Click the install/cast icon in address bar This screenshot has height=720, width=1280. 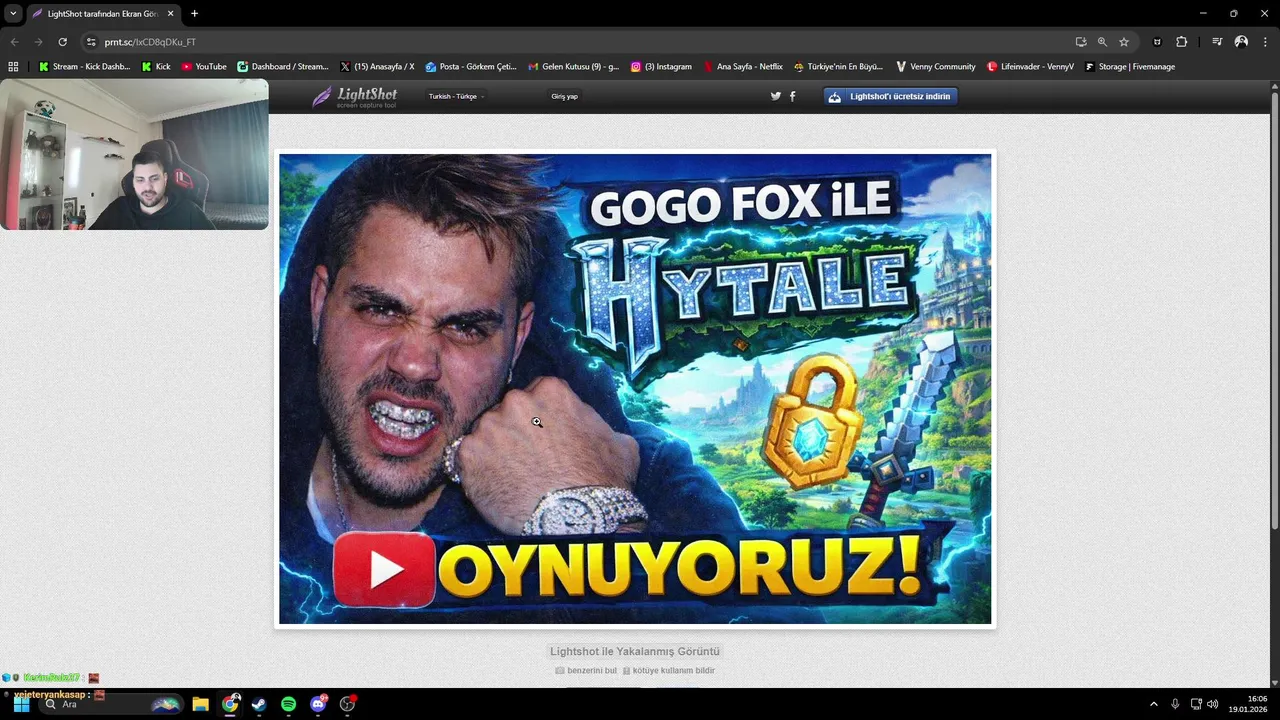(1081, 42)
